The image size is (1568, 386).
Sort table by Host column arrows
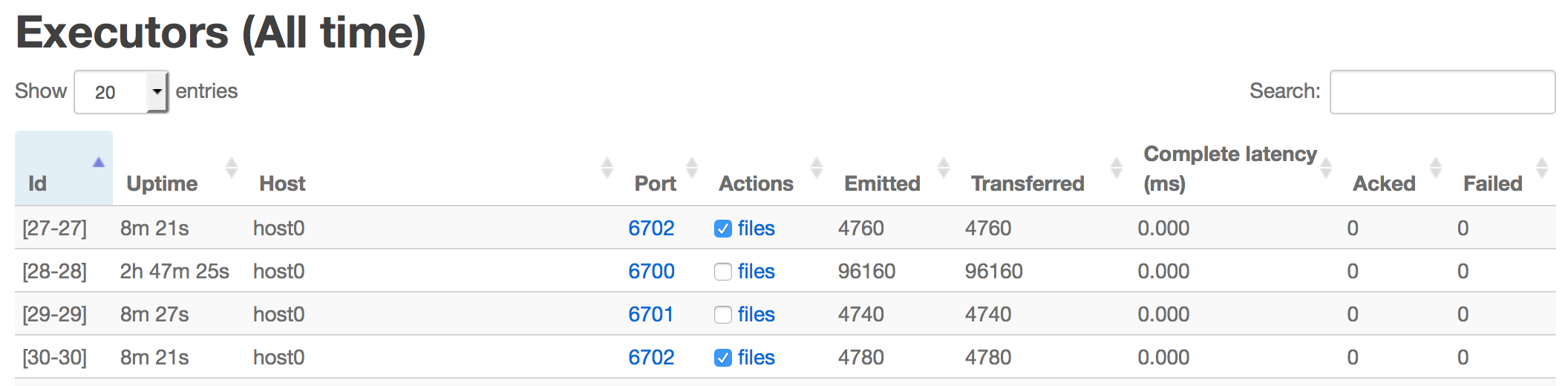click(607, 168)
